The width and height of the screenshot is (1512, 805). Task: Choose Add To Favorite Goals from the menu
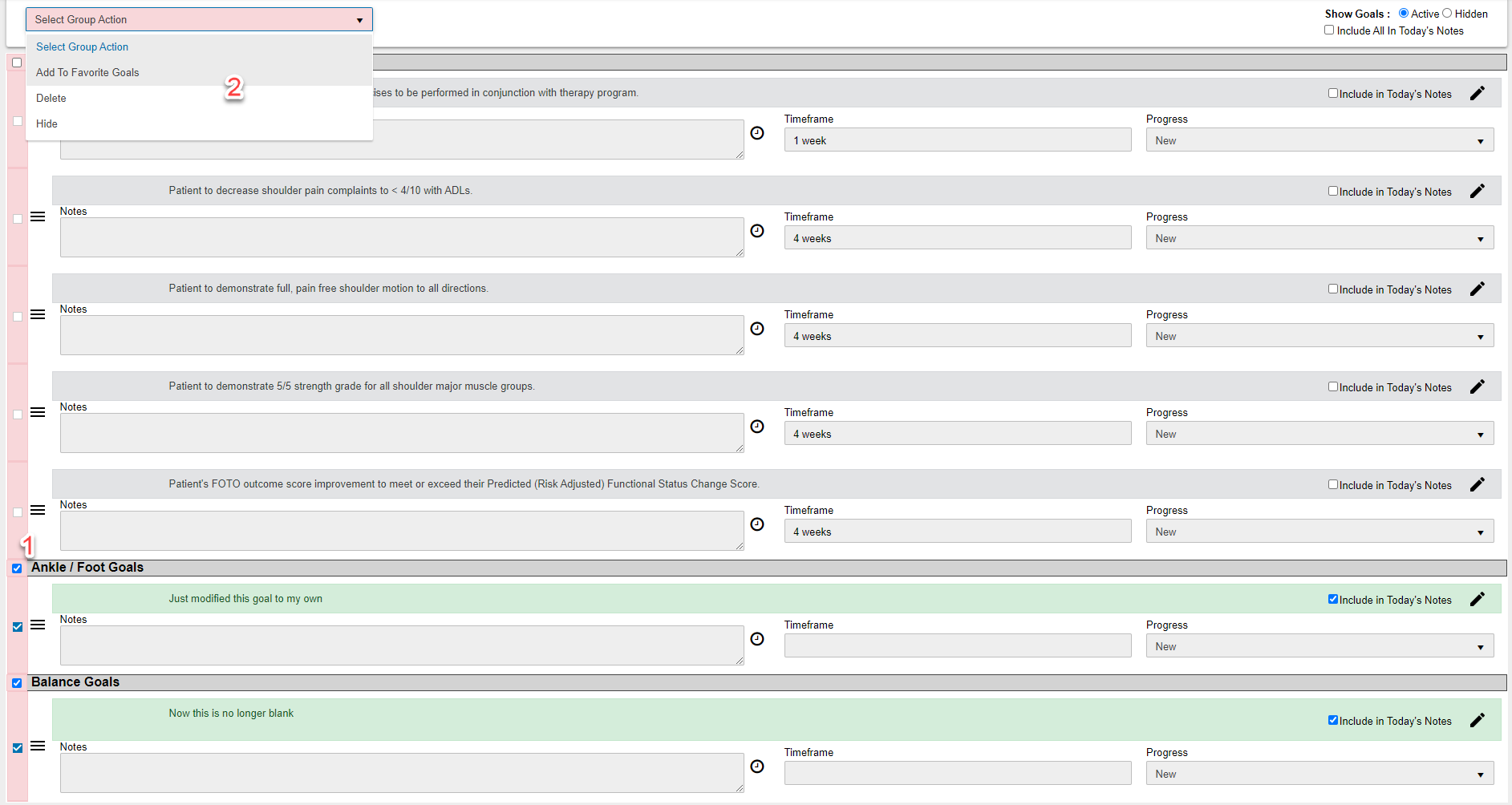87,72
